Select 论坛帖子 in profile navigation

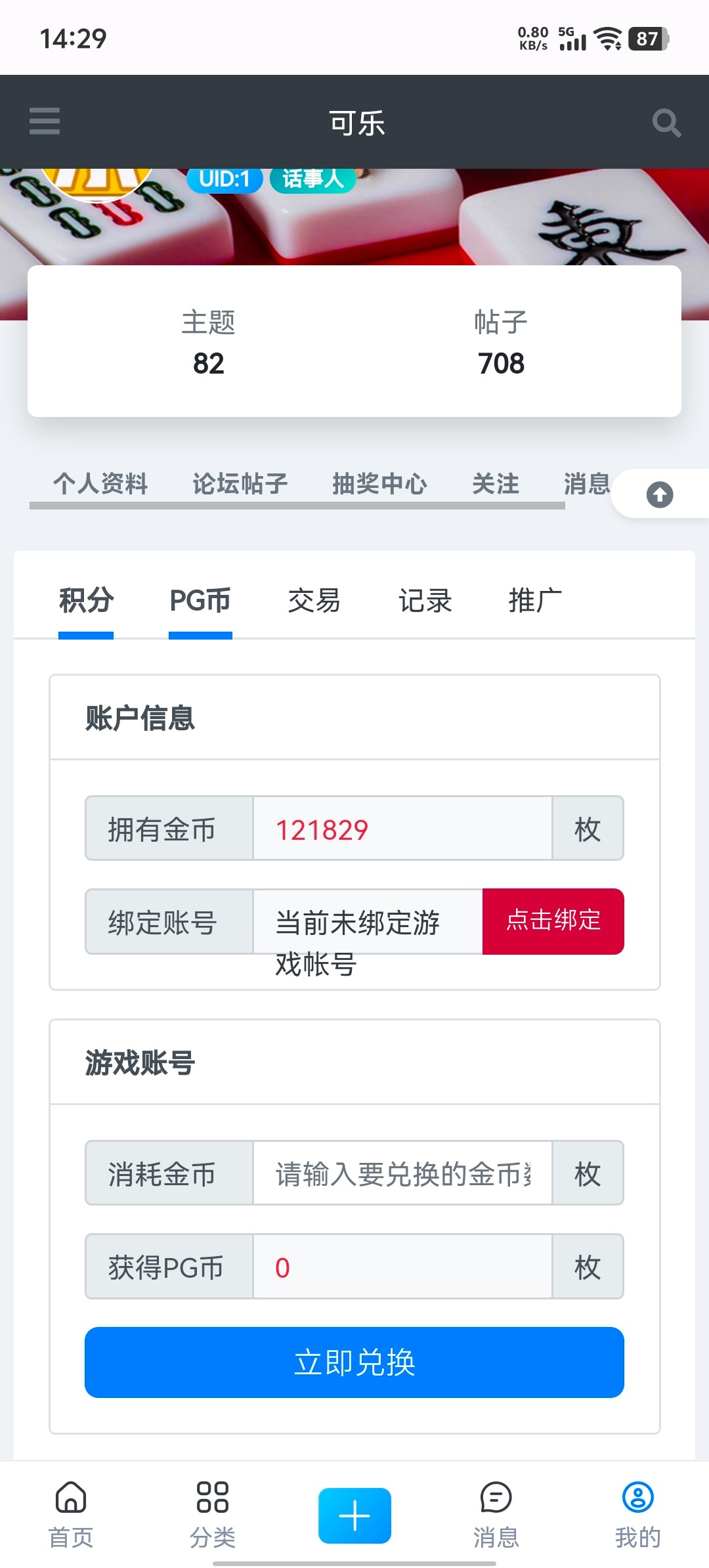[x=240, y=484]
